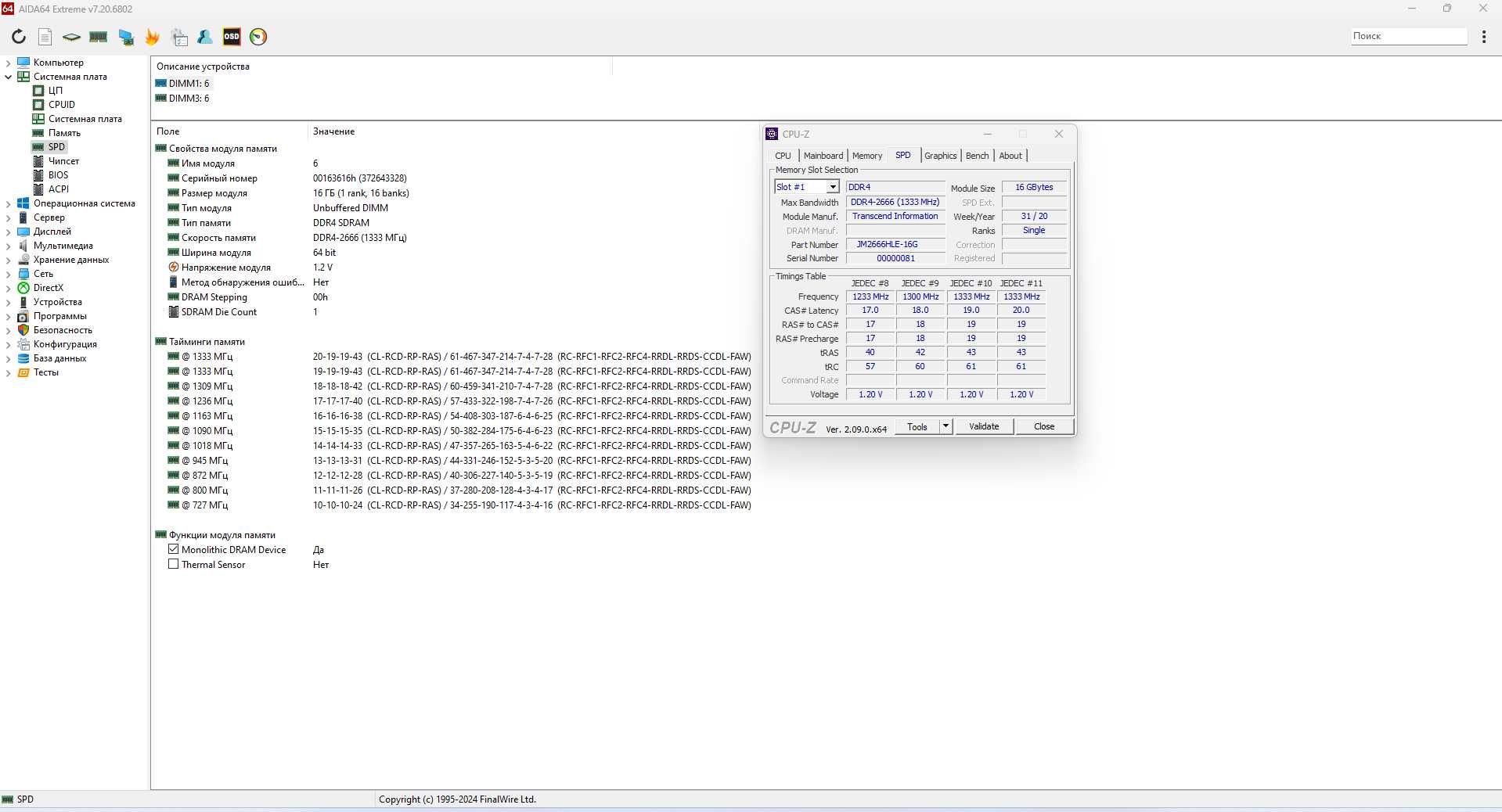
Task: Select the @ 727 МГц timing row
Action: pos(454,505)
